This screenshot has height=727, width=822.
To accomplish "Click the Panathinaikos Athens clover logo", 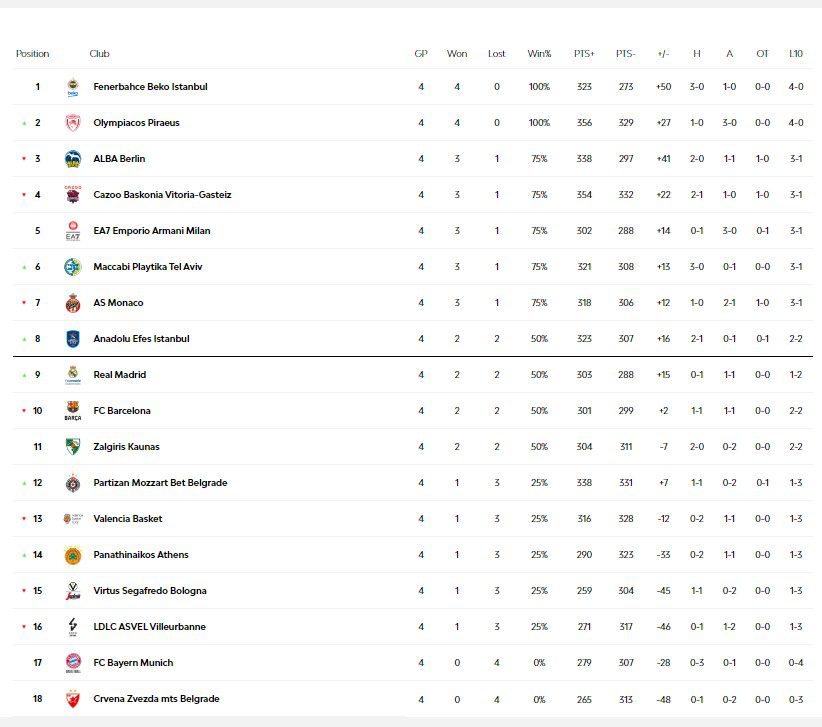I will tap(72, 555).
